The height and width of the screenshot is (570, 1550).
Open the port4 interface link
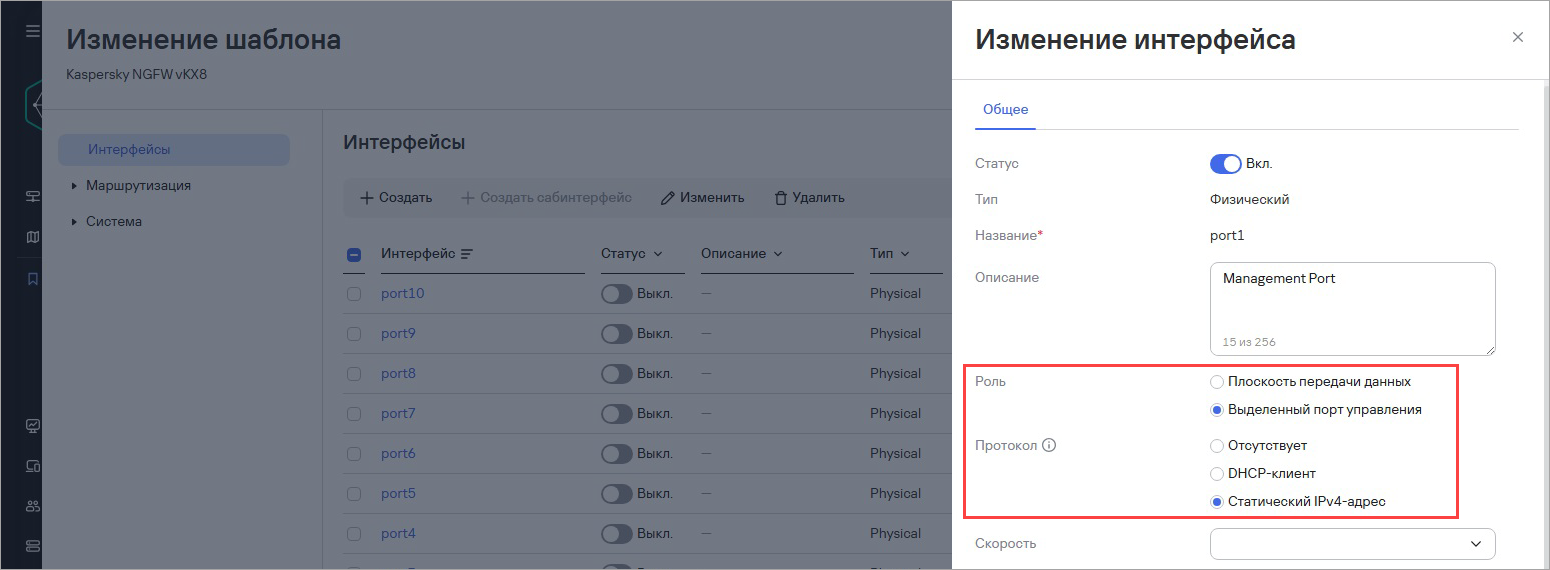tap(398, 534)
